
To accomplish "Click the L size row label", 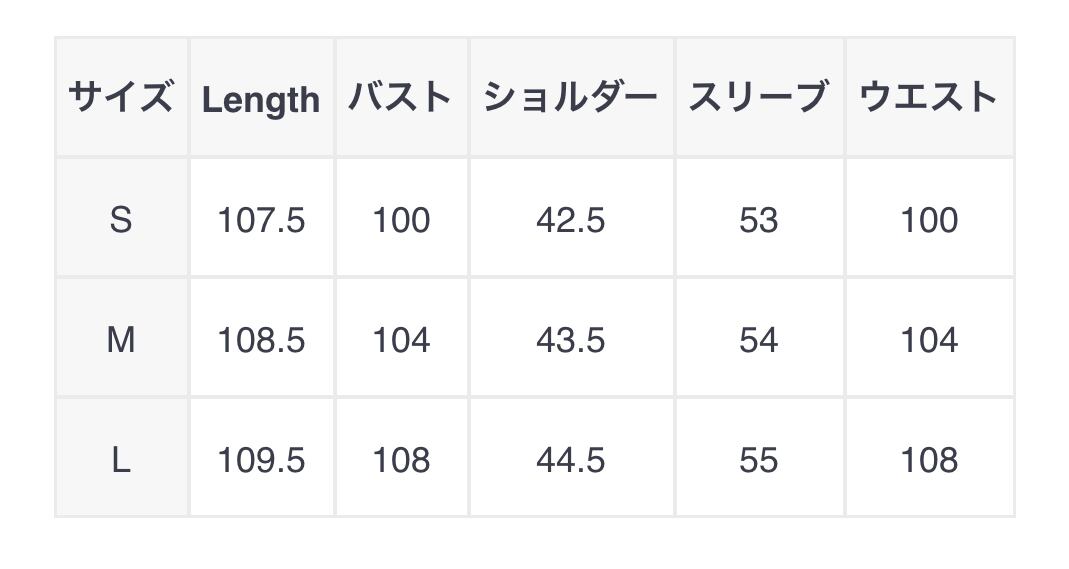I will 121,460.
